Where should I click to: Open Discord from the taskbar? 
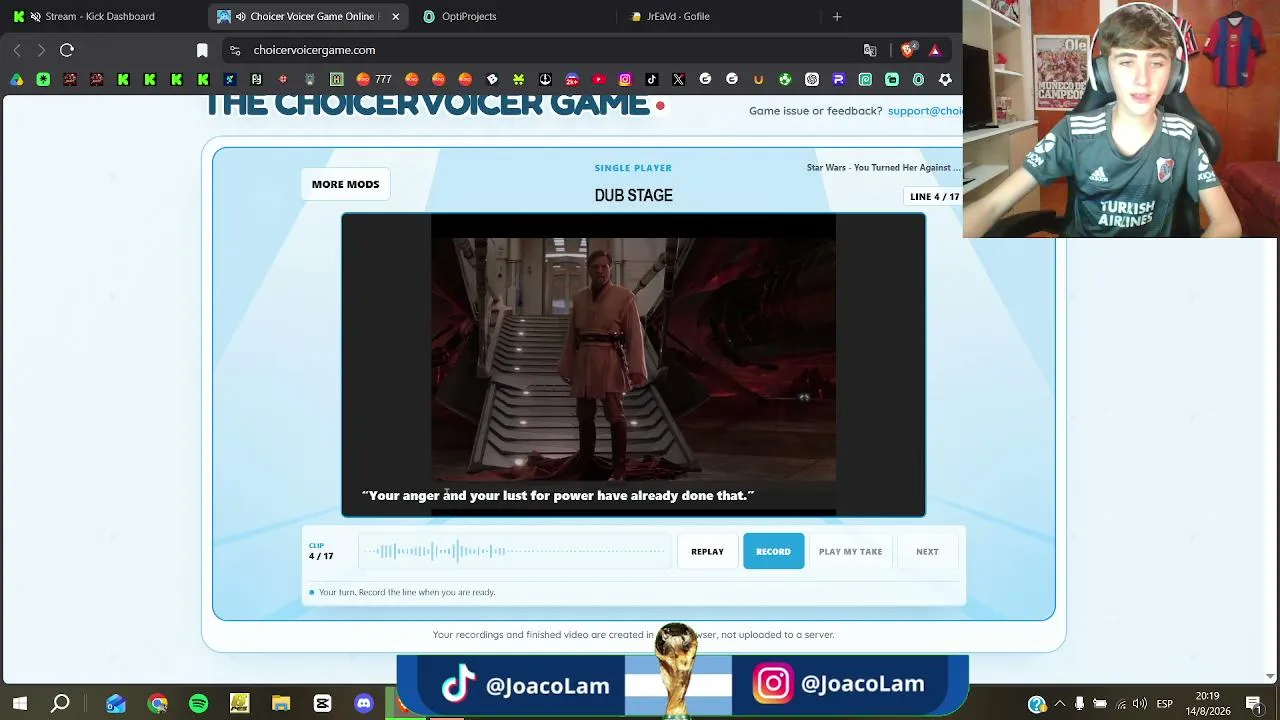(x=364, y=704)
